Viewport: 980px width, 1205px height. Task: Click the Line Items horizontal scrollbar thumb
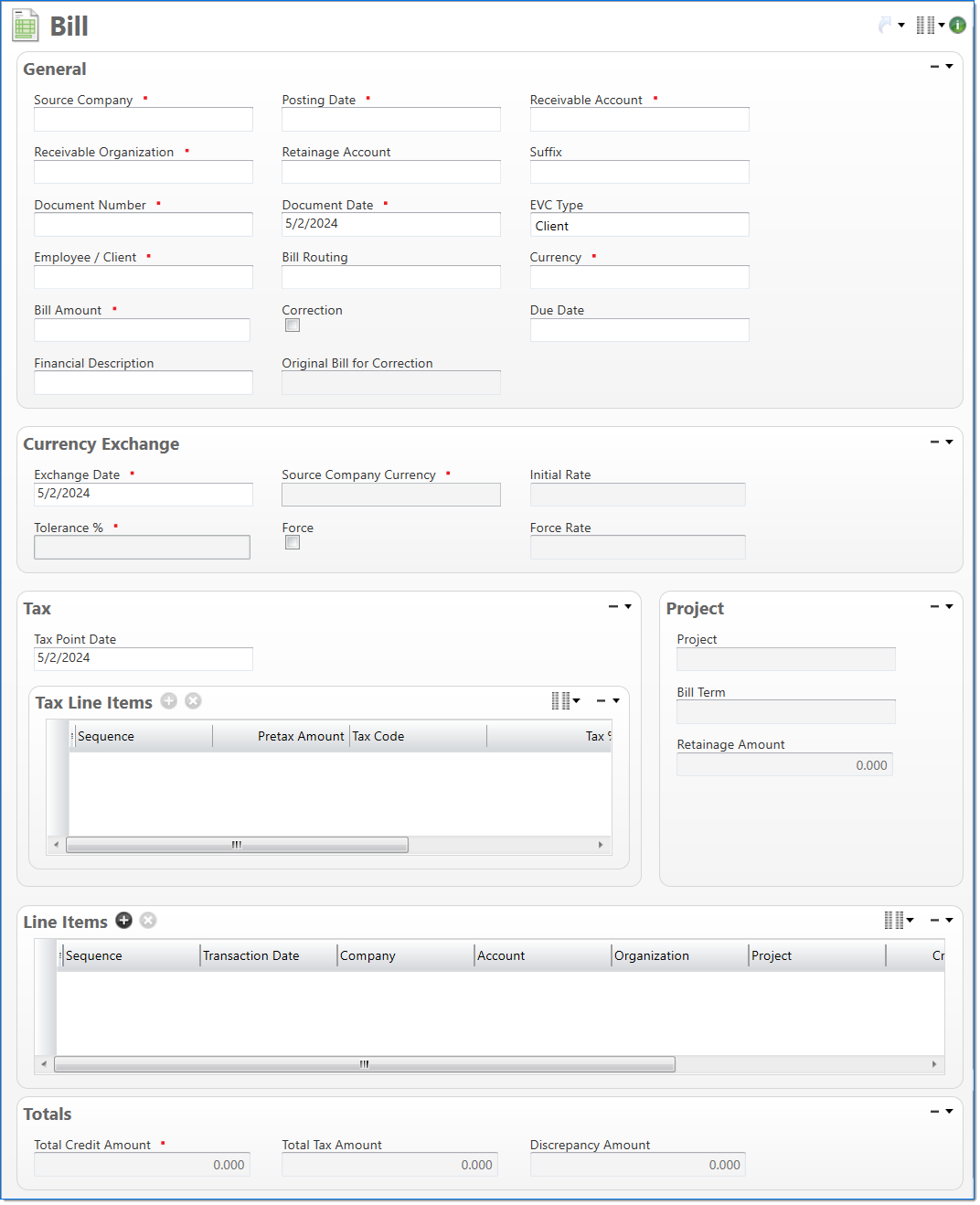(x=364, y=1064)
